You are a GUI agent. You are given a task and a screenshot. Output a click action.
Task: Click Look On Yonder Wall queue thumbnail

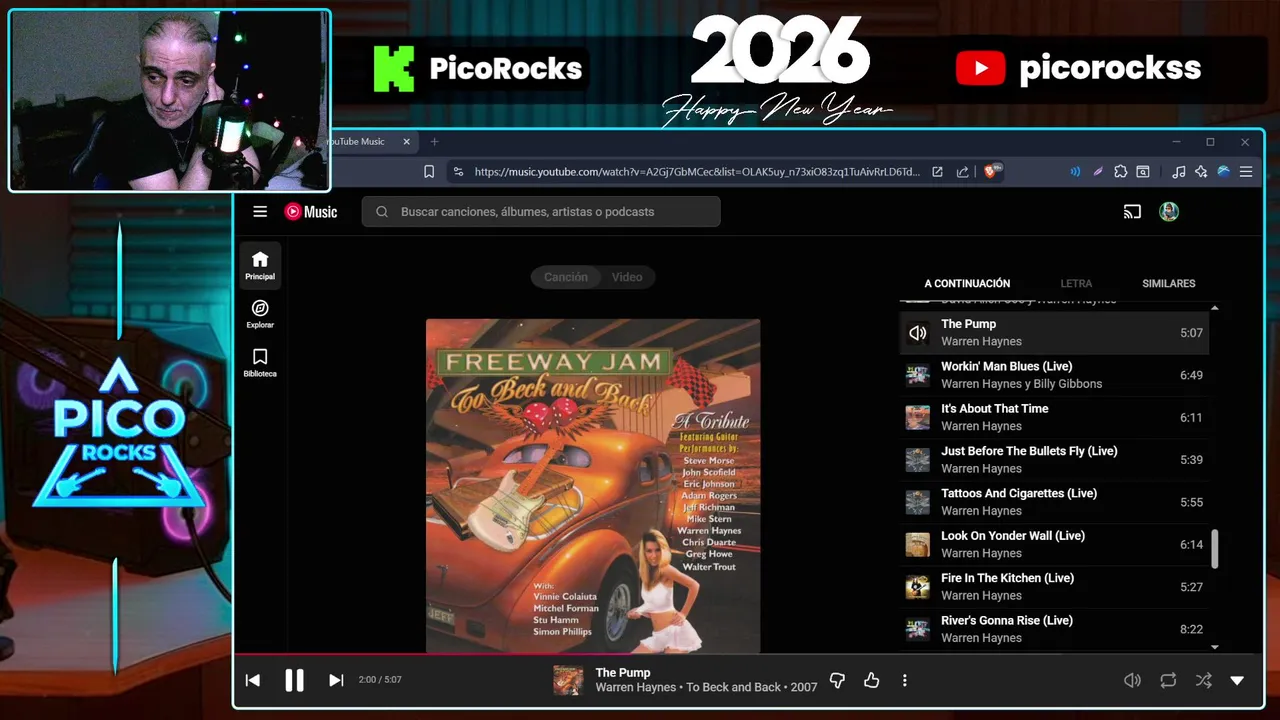[x=918, y=544]
